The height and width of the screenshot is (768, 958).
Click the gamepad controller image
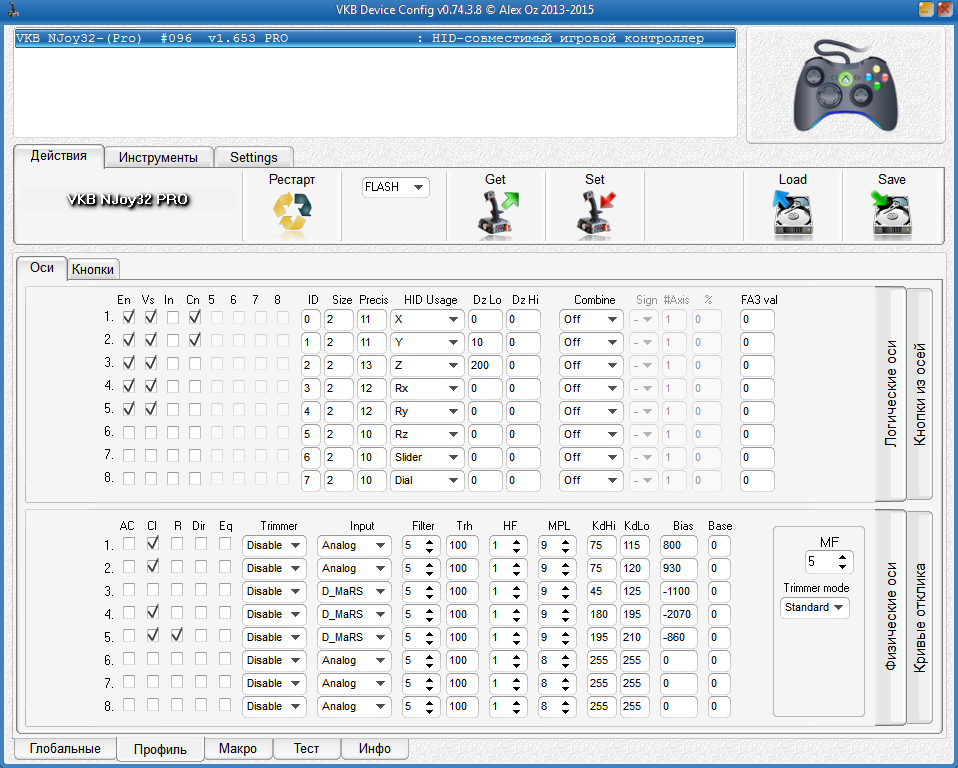coord(846,85)
